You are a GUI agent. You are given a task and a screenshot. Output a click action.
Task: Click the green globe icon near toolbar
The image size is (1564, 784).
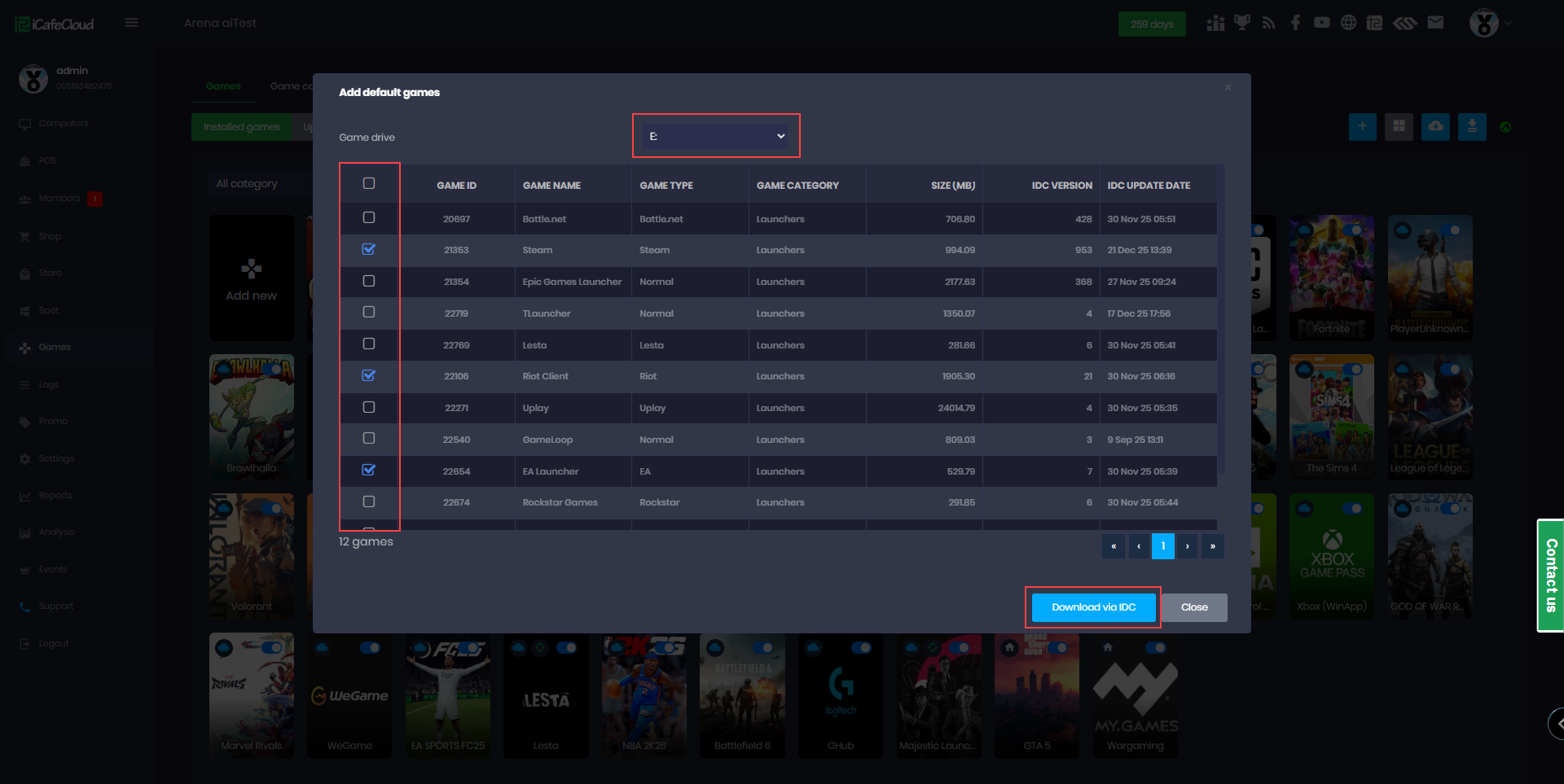pyautogui.click(x=1505, y=127)
